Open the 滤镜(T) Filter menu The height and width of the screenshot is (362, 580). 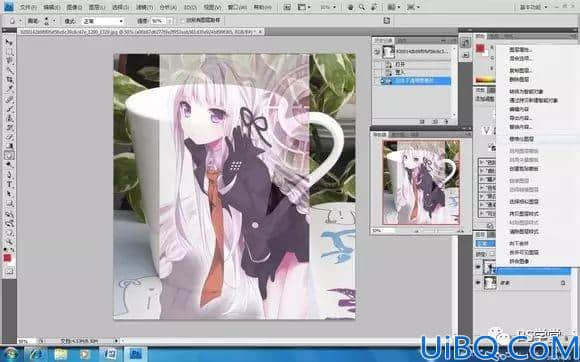pos(144,7)
